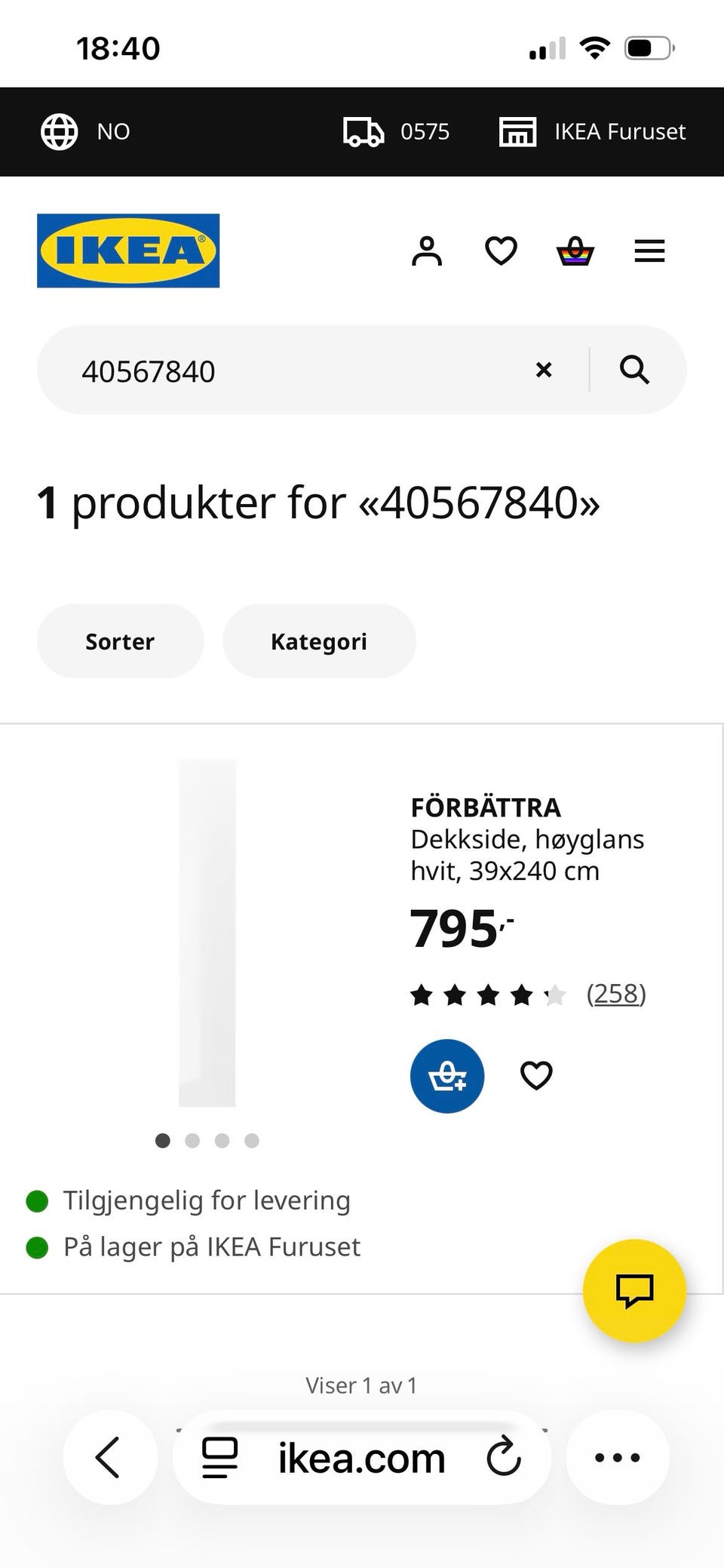Open the shopping basket icon in the header

(575, 251)
